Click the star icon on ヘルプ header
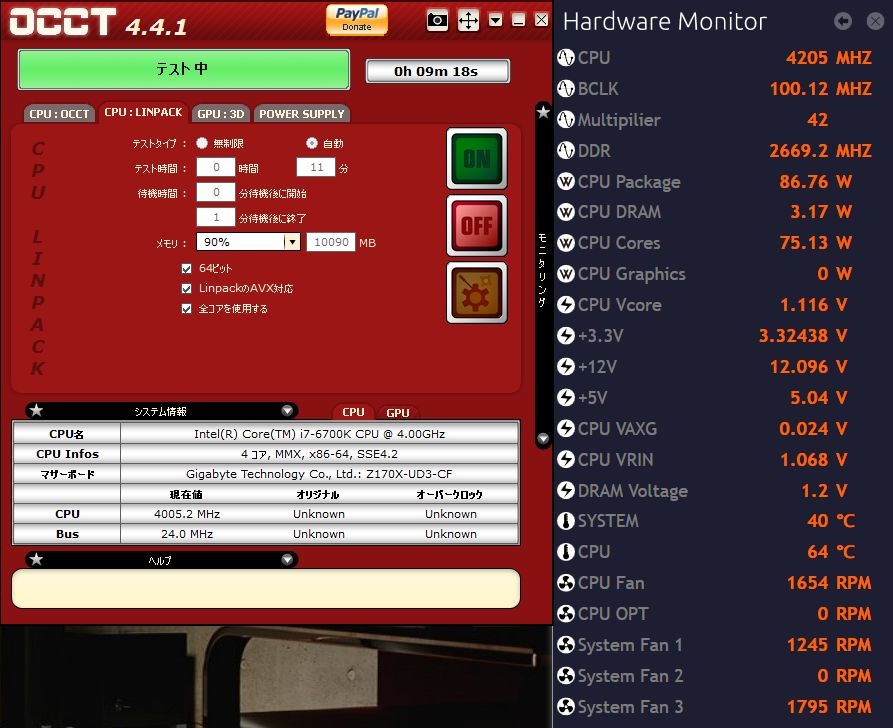Image resolution: width=893 pixels, height=728 pixels. pos(36,559)
